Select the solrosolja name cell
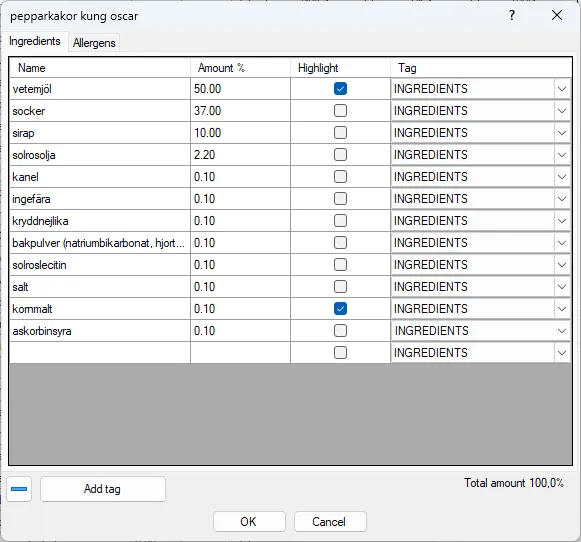The width and height of the screenshot is (581, 542). pyautogui.click(x=100, y=155)
